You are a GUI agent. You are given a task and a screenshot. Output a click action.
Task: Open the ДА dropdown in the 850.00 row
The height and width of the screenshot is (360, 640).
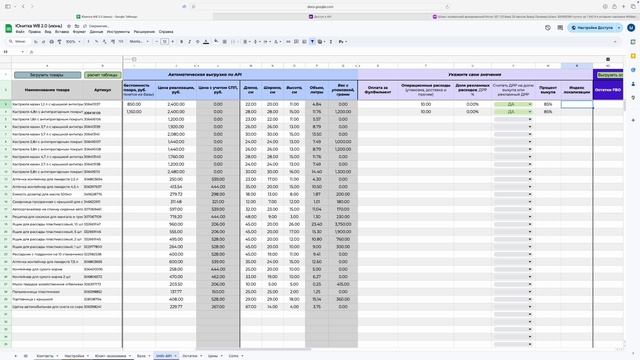(513, 104)
